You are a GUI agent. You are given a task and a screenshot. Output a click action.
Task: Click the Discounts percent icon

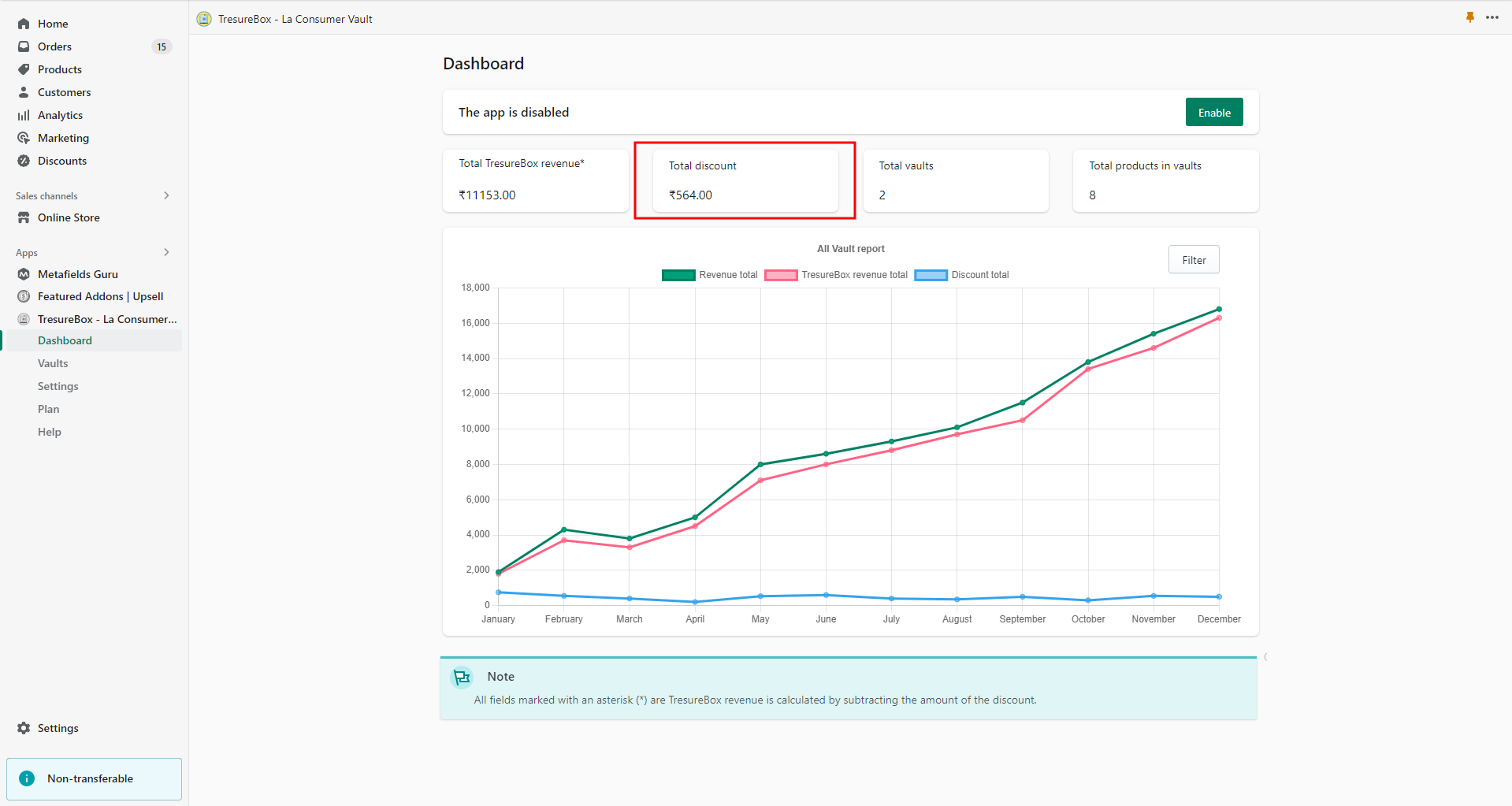coord(24,161)
